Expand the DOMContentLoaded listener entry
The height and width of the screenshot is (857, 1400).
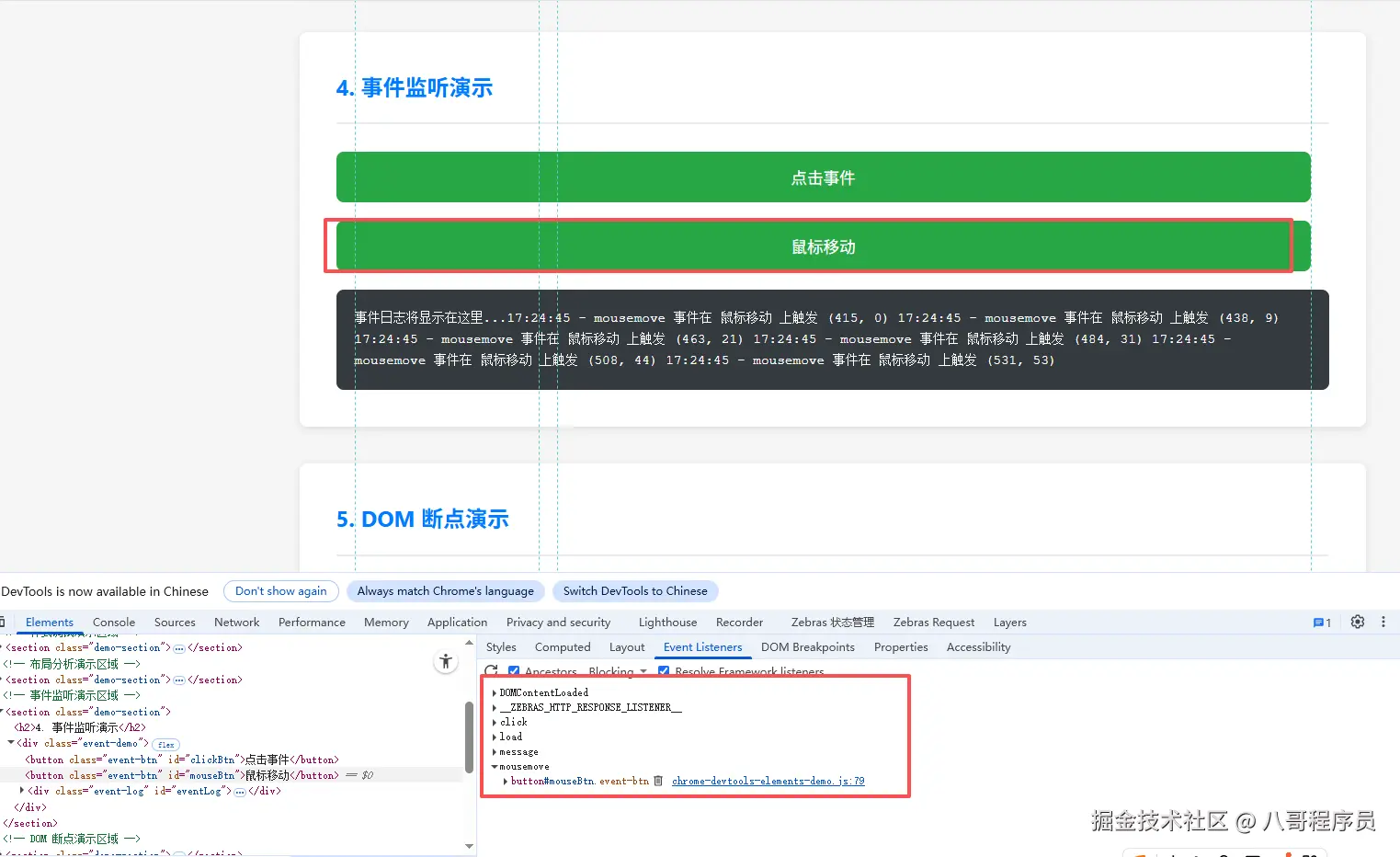pyautogui.click(x=495, y=692)
